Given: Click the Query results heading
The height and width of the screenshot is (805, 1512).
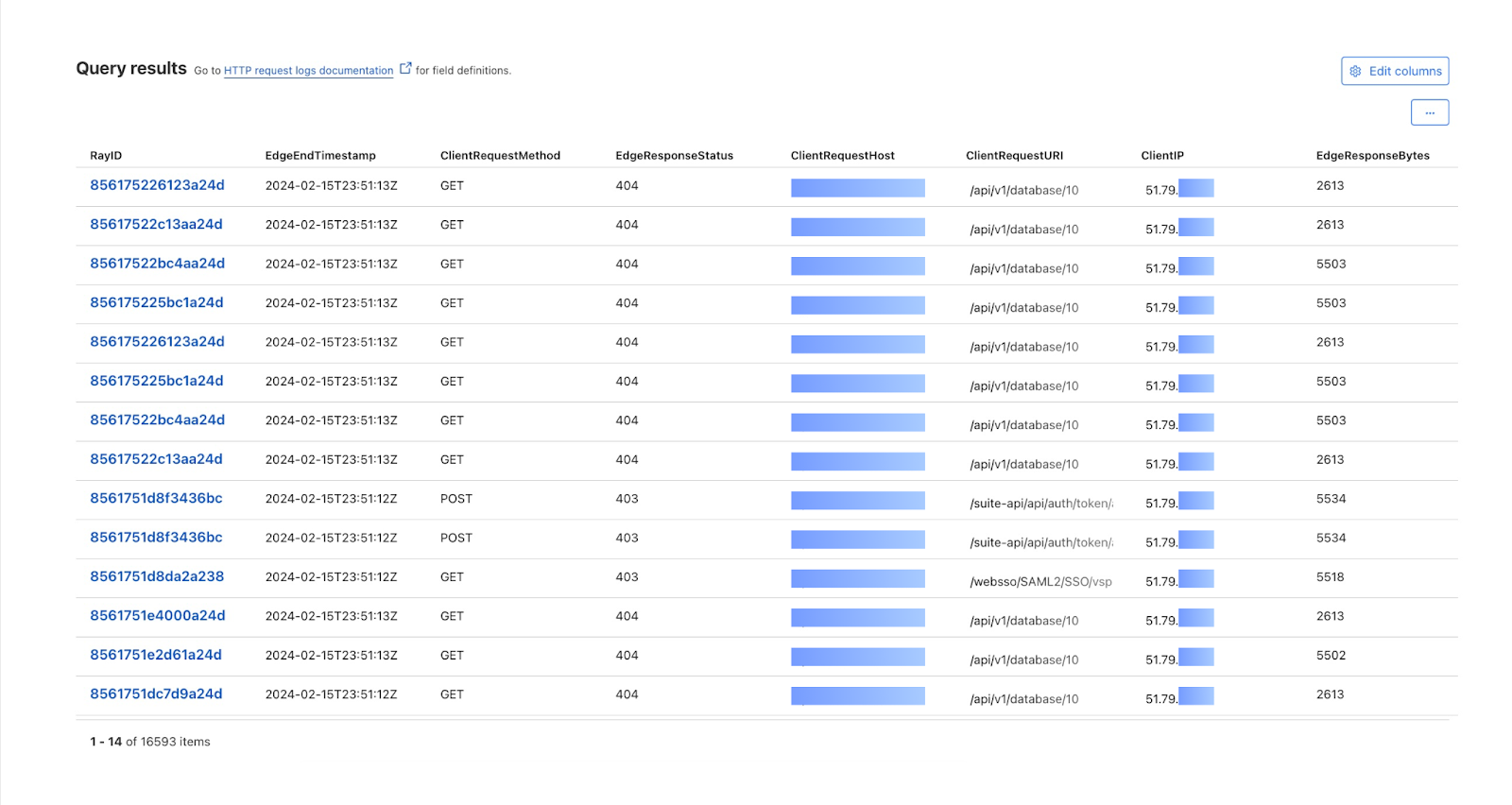Looking at the screenshot, I should pos(131,68).
